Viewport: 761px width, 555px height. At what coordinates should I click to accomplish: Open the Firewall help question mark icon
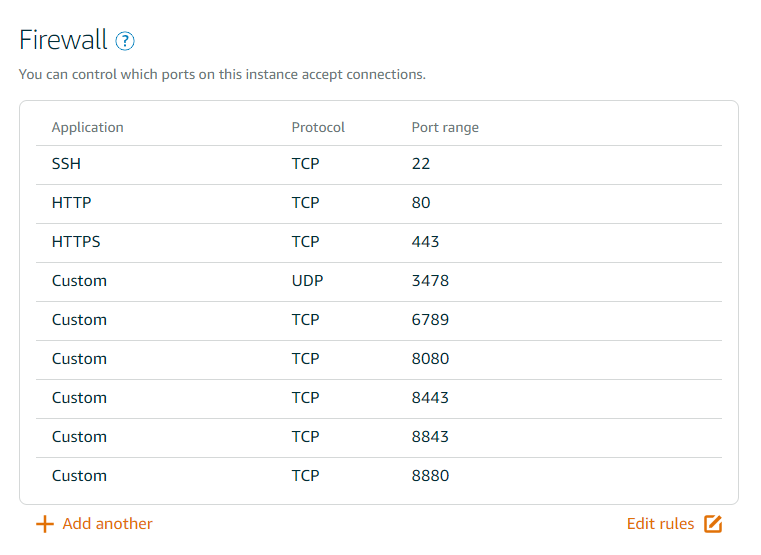click(x=125, y=41)
